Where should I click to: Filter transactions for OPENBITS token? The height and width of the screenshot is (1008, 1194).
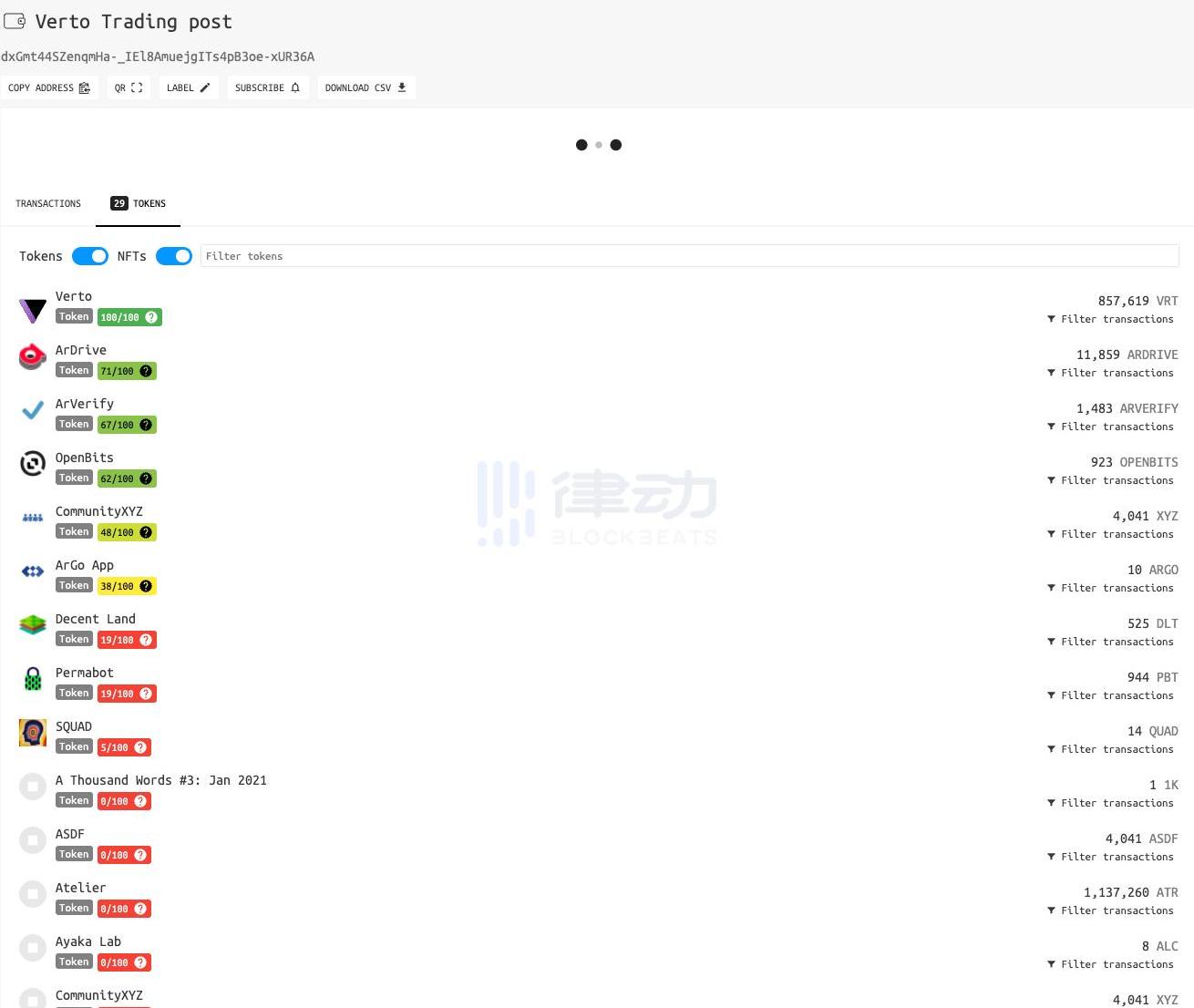click(1110, 480)
